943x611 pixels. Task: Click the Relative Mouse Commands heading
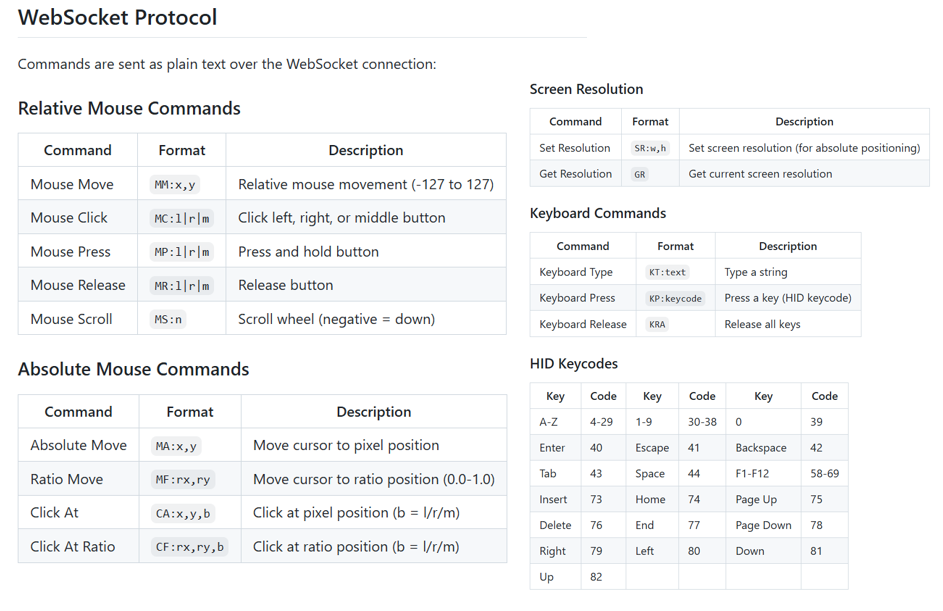click(x=129, y=108)
